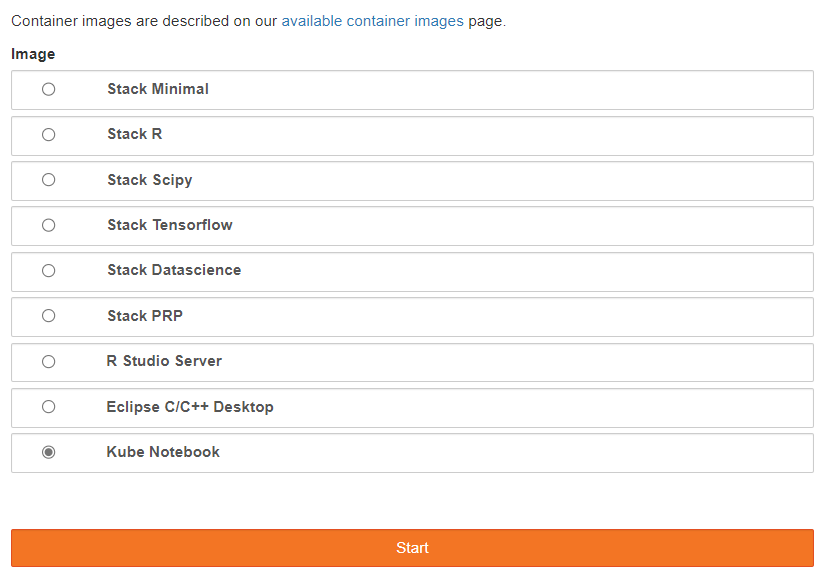Pick the Eclipse C/C++ Desktop radio button
Screen dimensions: 824x574
(48, 407)
